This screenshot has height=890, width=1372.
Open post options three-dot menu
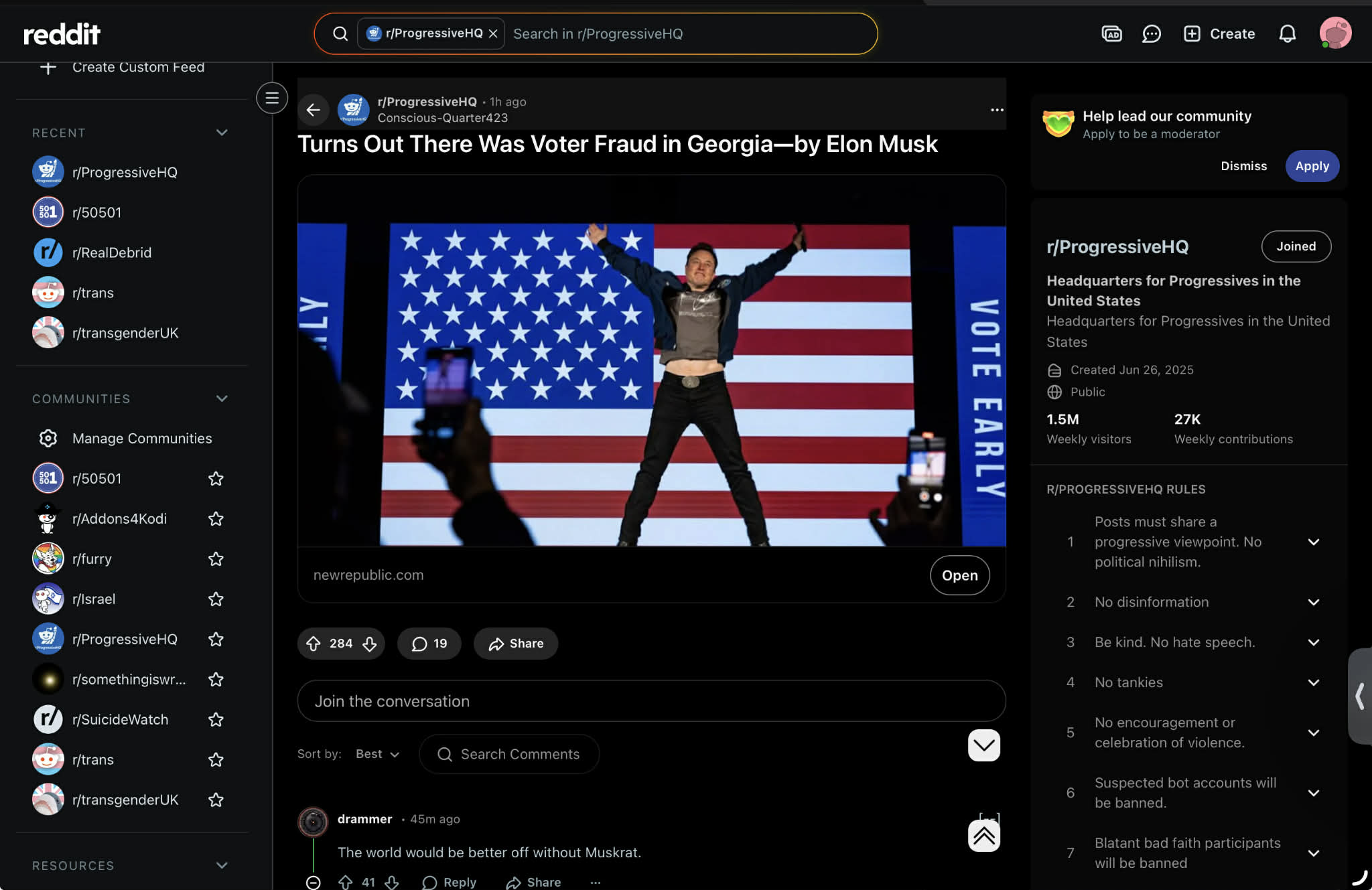(x=997, y=110)
